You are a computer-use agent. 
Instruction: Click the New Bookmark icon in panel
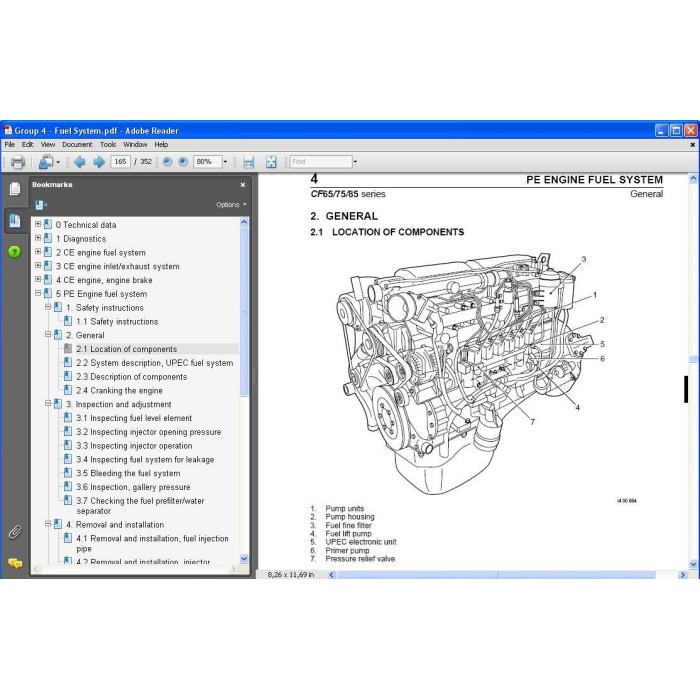coord(41,205)
